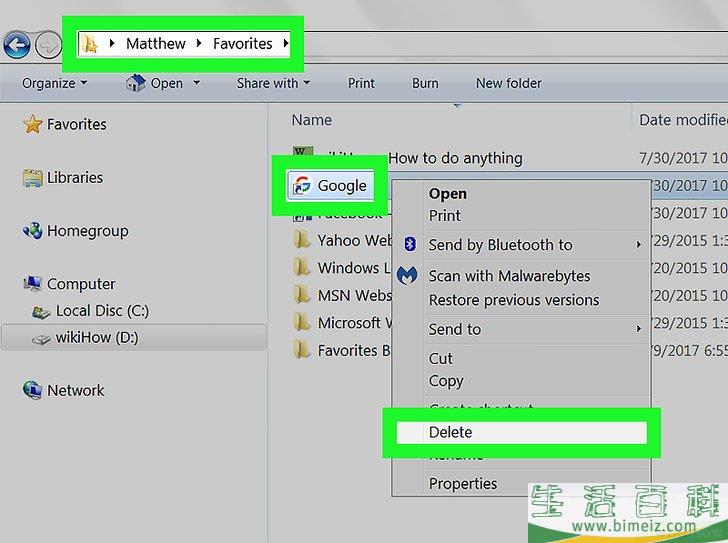Image resolution: width=728 pixels, height=543 pixels.
Task: Choose Restore previous versions
Action: 514,300
